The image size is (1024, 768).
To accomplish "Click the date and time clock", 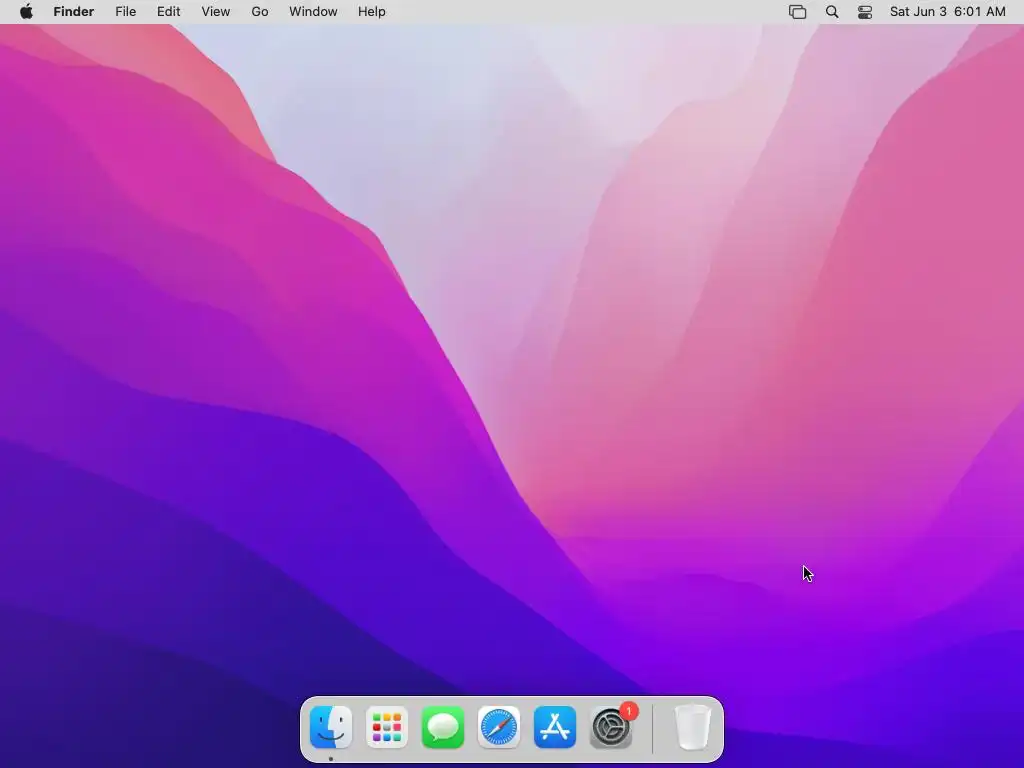I will (948, 12).
